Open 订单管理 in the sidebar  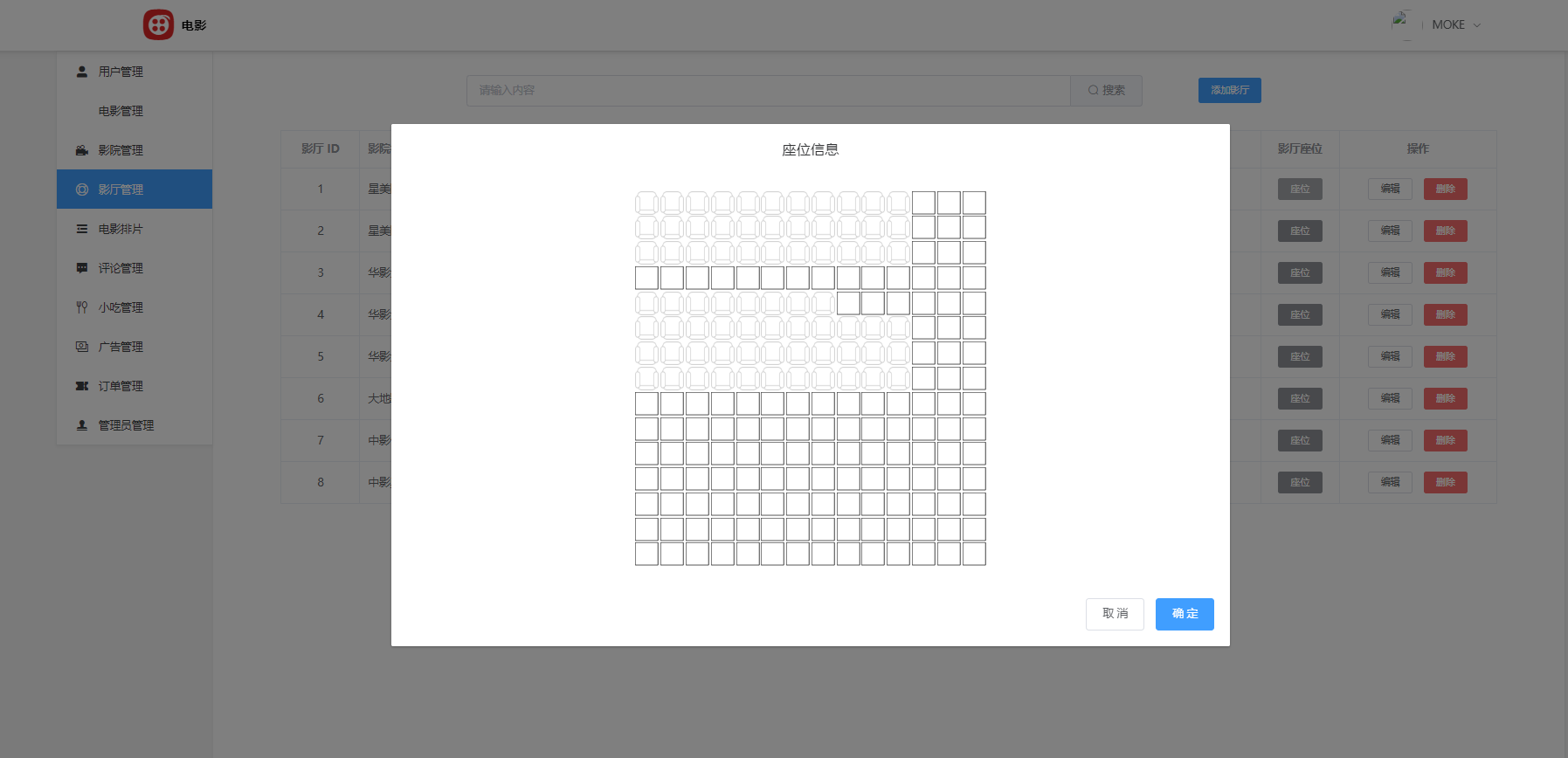coord(135,386)
